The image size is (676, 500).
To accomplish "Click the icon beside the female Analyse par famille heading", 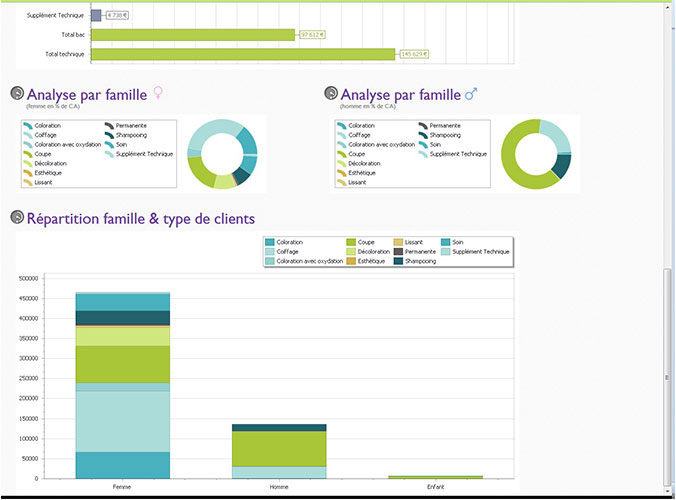I will pyautogui.click(x=17, y=94).
